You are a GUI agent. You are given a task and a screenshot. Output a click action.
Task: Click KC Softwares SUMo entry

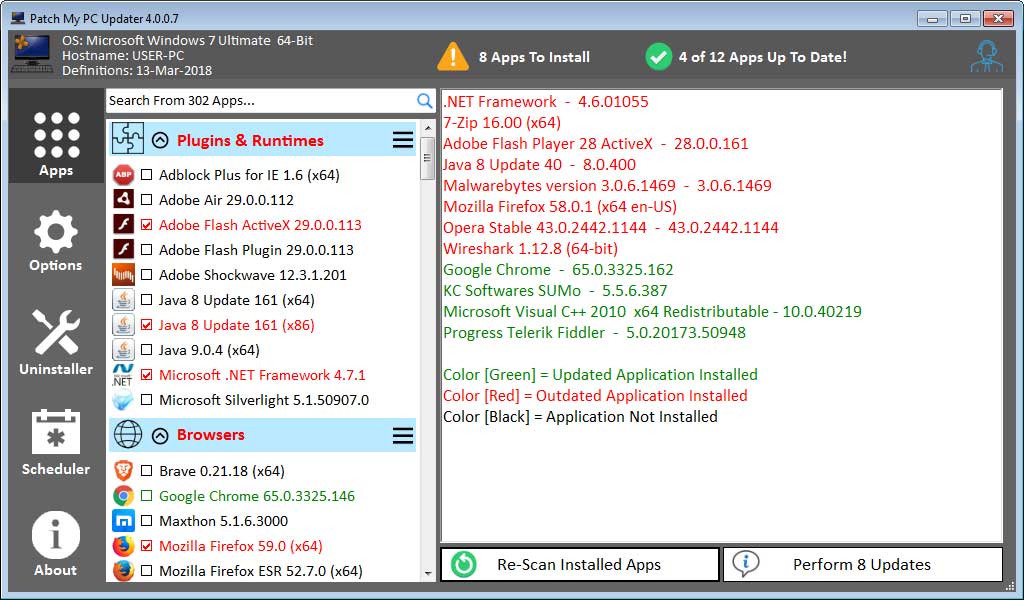[555, 291]
